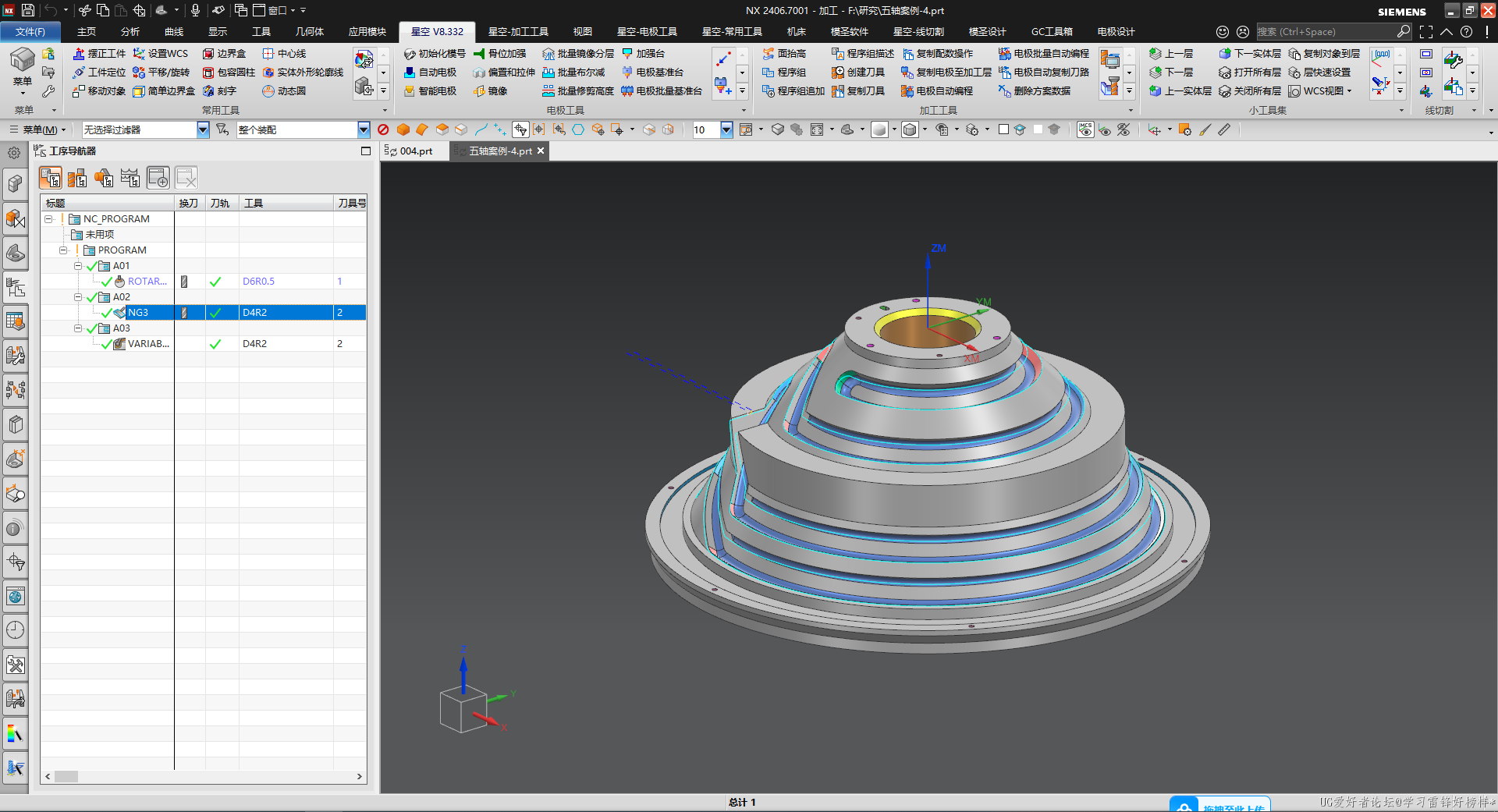Viewport: 1498px width, 812px height.
Task: Collapse the A01 group node
Action: tap(78, 266)
